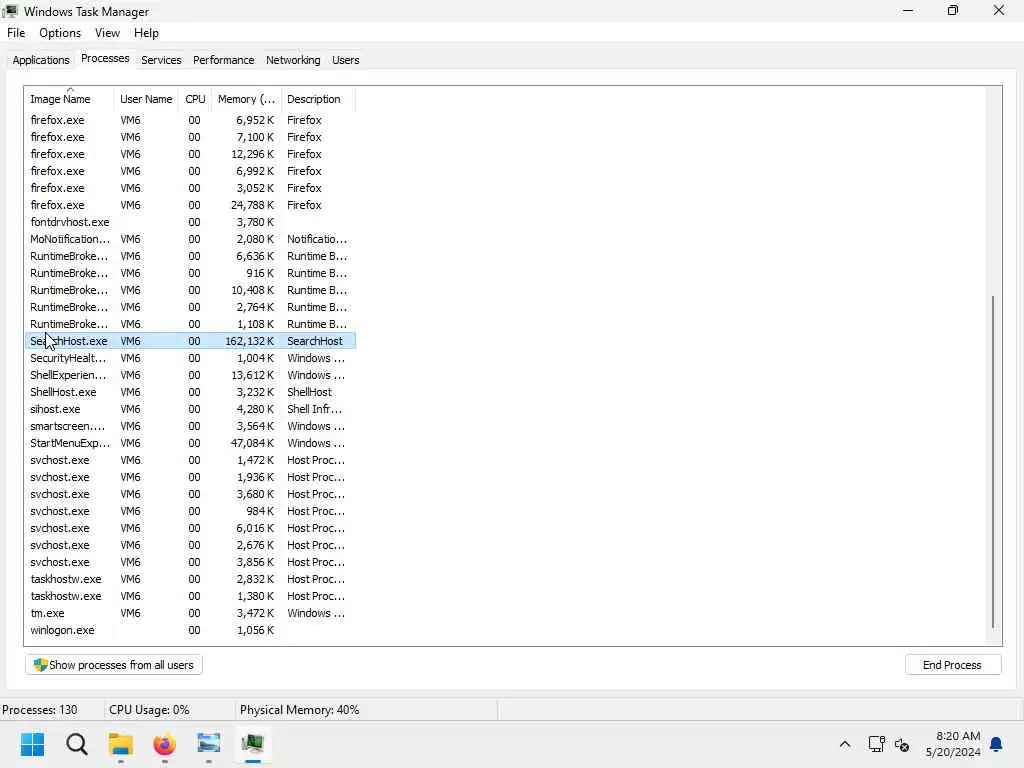This screenshot has height=768, width=1024.
Task: Select the ShellExperience process row
Action: pyautogui.click(x=190, y=375)
